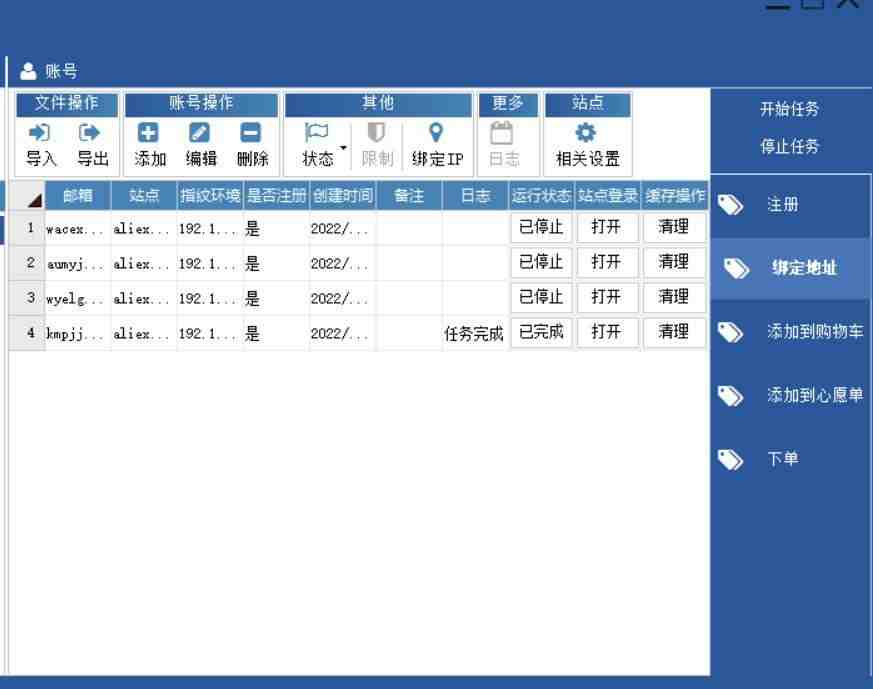Click the 日志 calendar icon
Screen dimensions: 873x689
pos(501,132)
